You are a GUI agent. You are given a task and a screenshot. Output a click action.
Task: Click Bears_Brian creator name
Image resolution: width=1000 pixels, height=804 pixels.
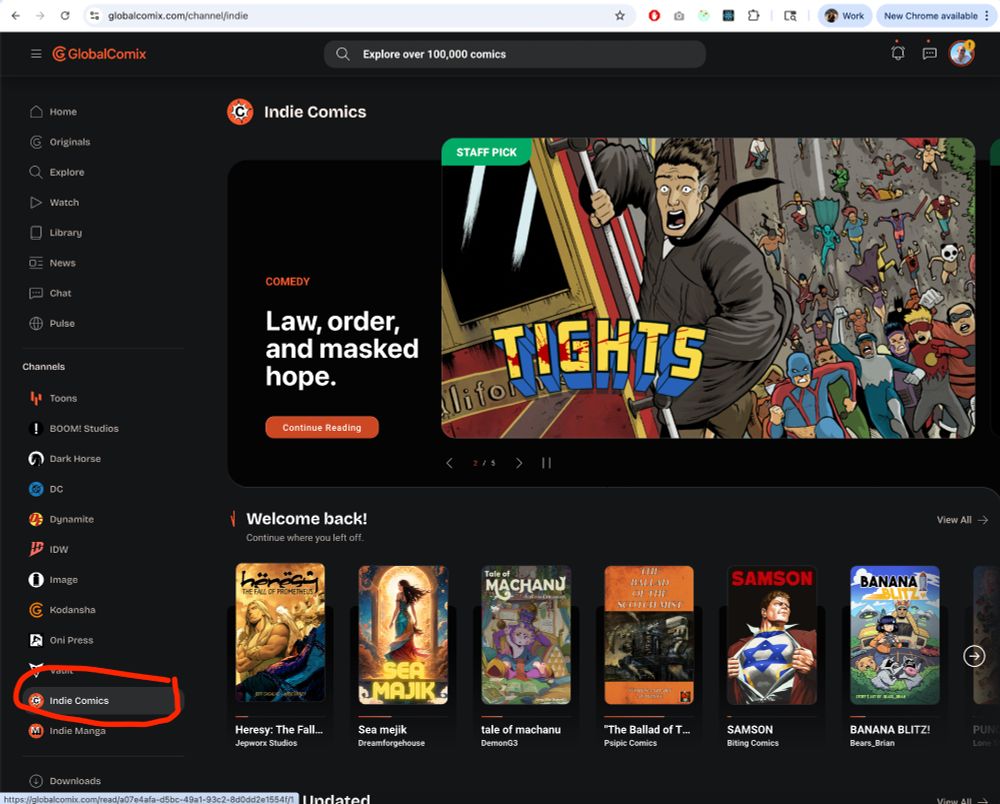point(872,743)
